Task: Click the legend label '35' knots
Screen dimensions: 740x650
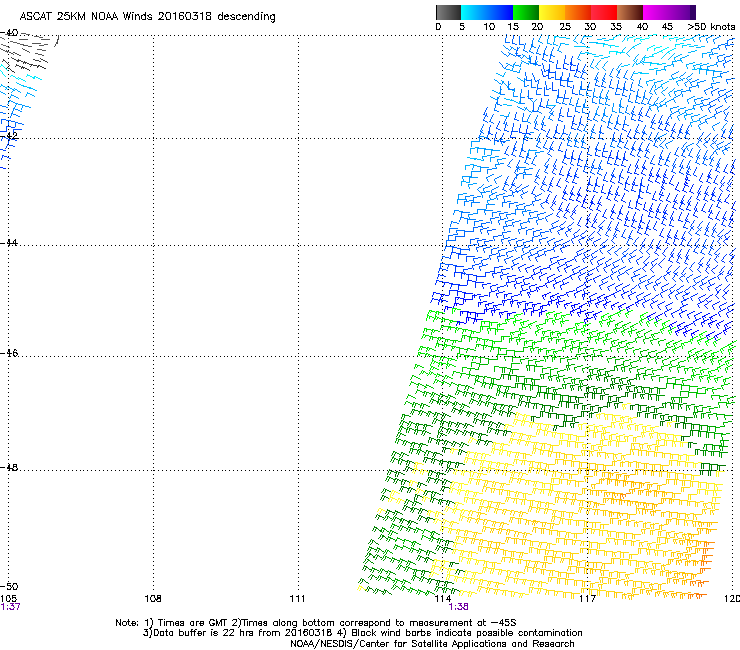Action: (616, 27)
